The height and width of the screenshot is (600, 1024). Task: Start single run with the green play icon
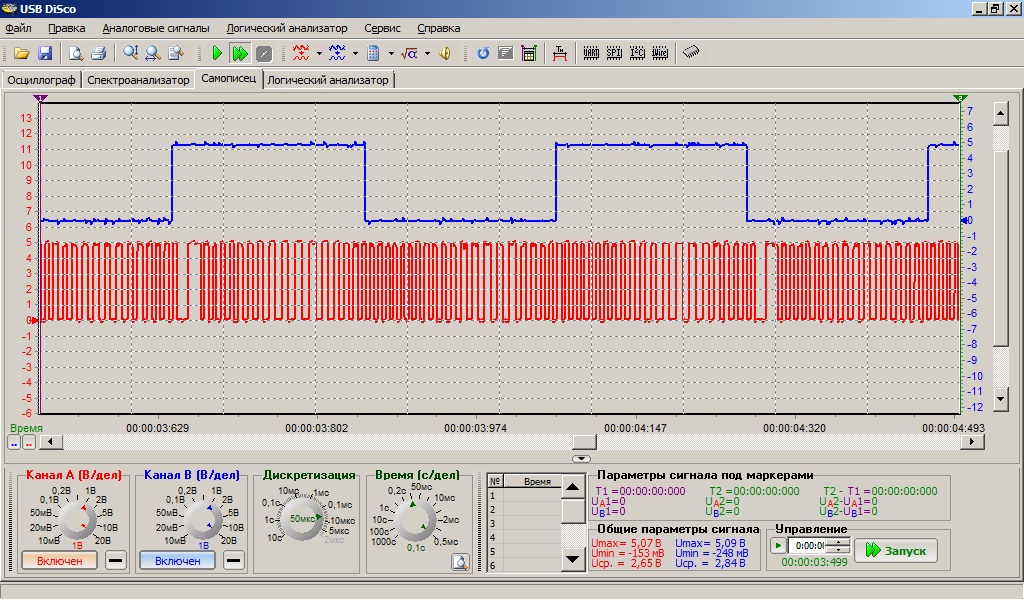[217, 54]
